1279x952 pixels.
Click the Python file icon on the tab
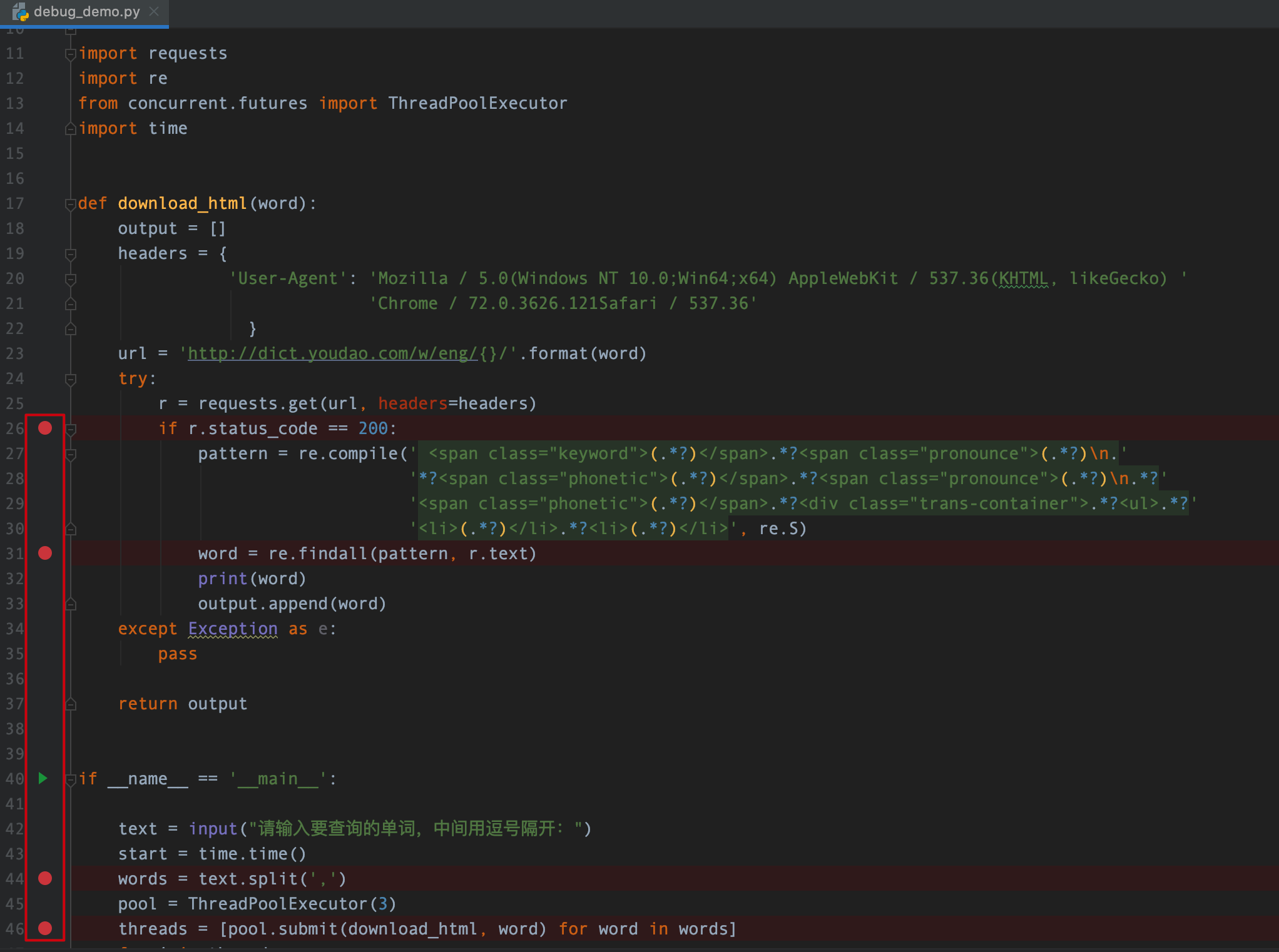(21, 12)
